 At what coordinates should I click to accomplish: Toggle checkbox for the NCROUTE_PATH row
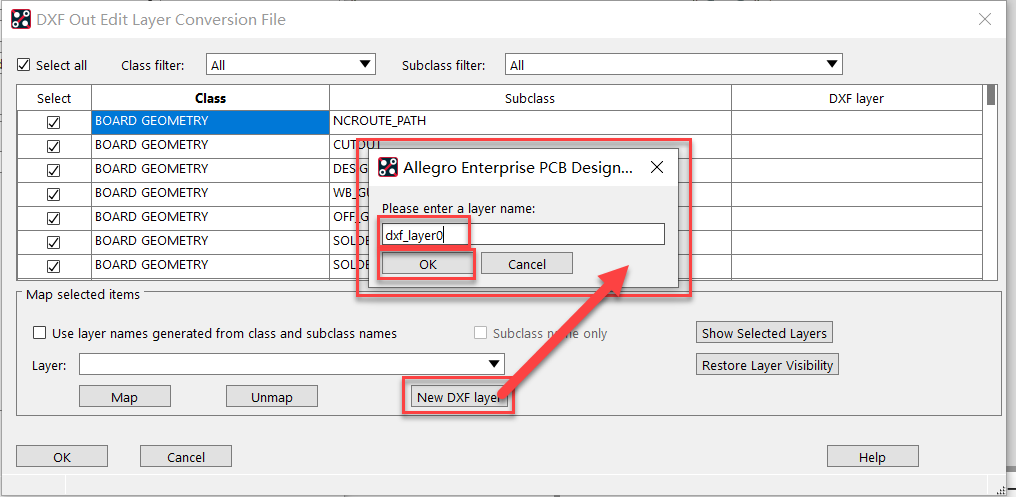pos(54,122)
